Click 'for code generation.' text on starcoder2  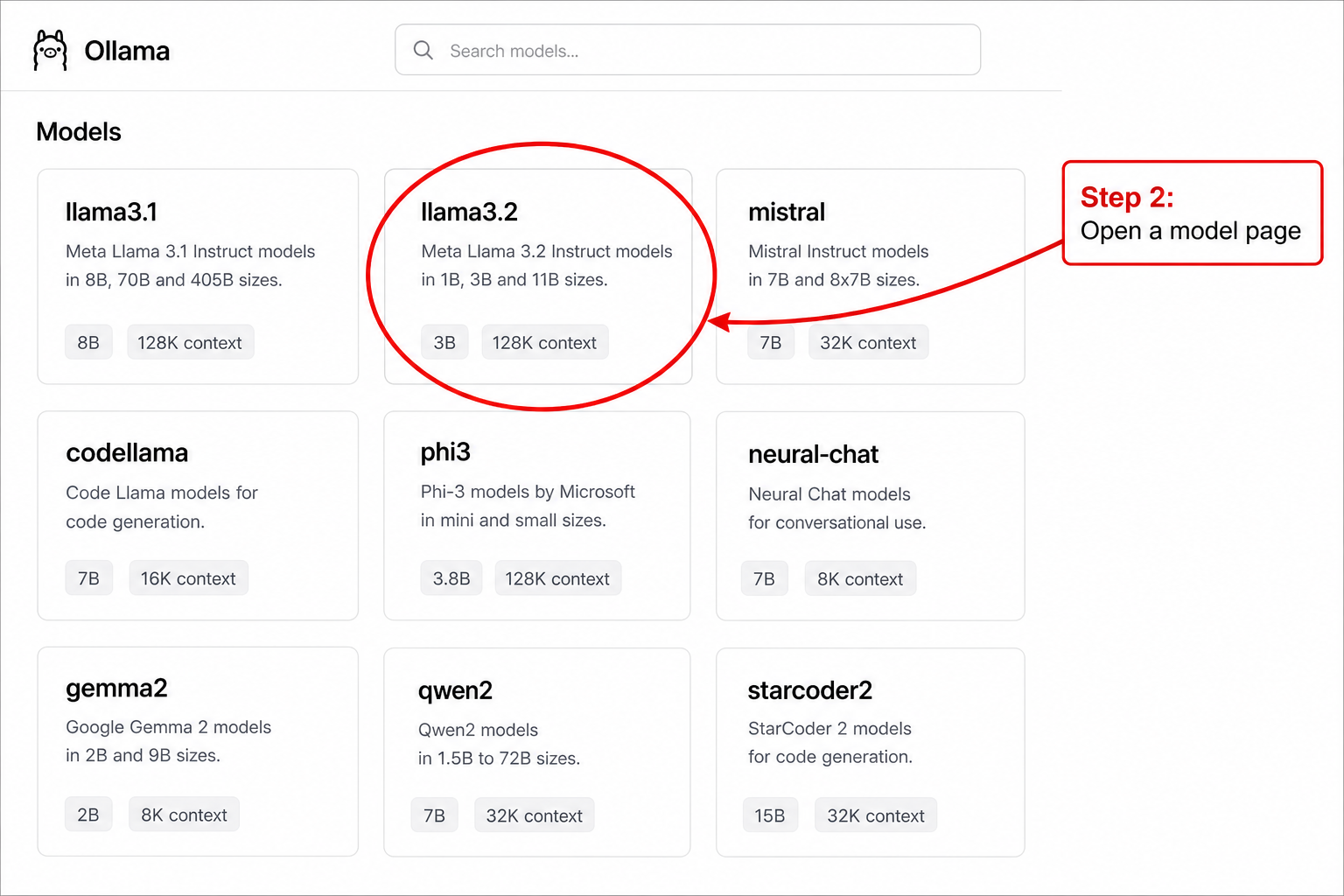[x=830, y=757]
